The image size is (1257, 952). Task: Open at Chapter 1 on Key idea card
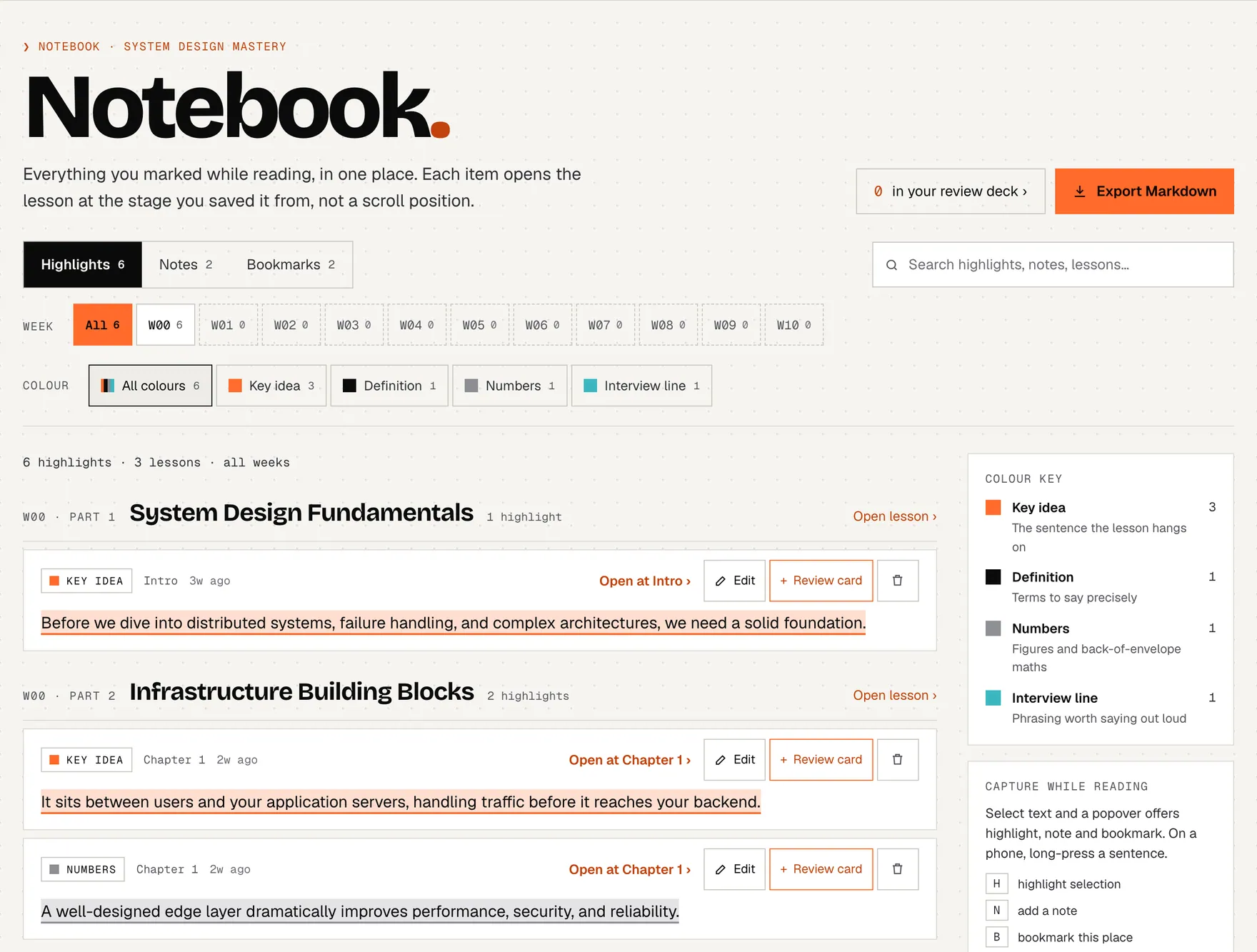pyautogui.click(x=630, y=761)
